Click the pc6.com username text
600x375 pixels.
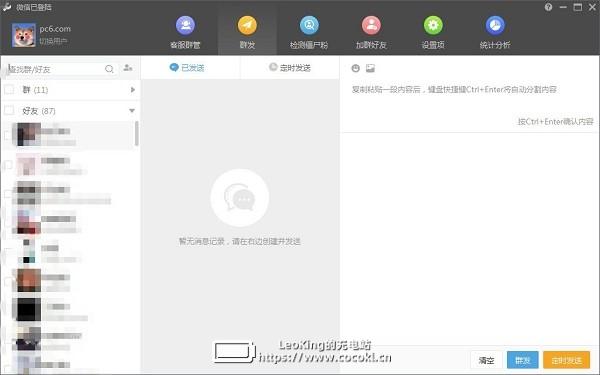click(x=55, y=29)
